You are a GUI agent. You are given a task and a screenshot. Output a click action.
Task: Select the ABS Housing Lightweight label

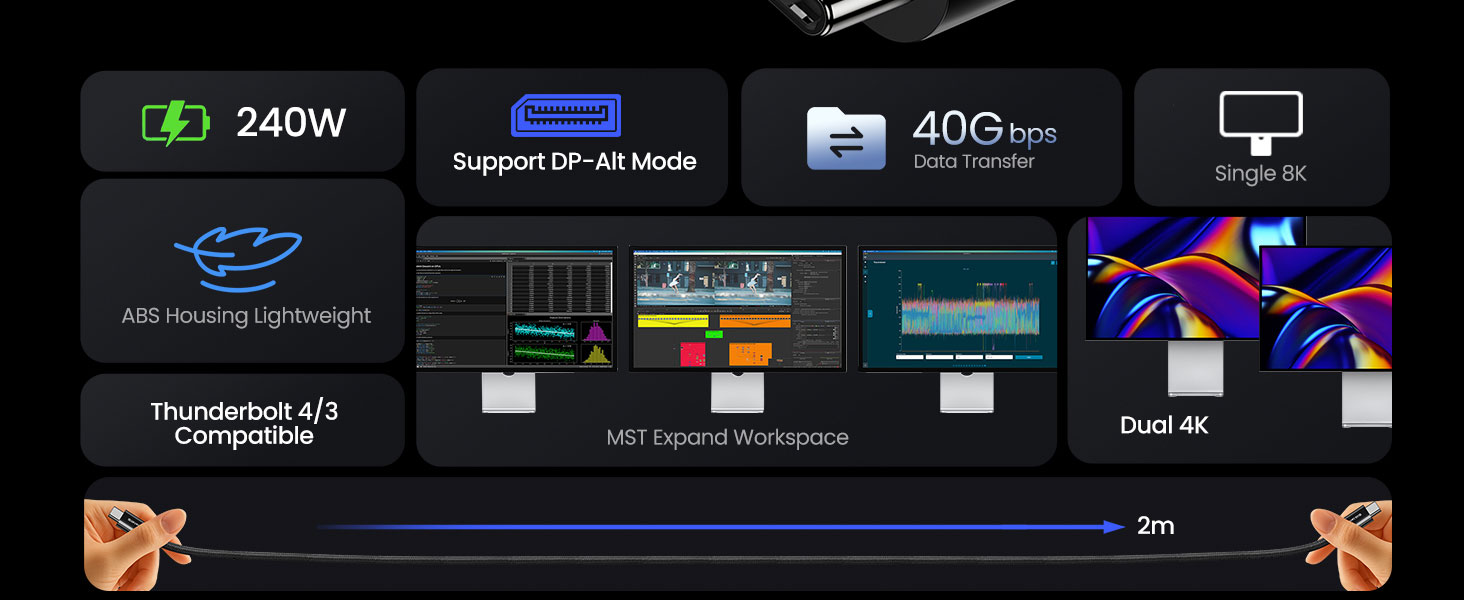coord(246,316)
